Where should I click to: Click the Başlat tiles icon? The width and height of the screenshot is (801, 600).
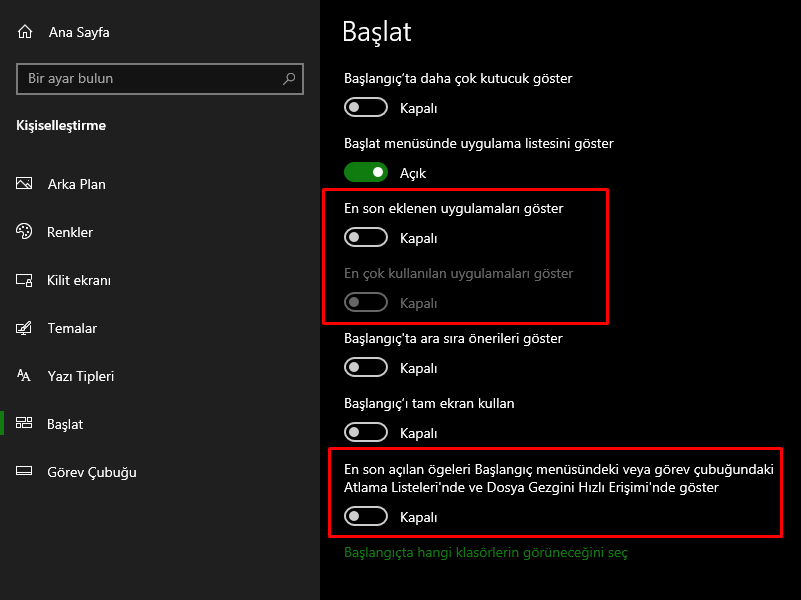coord(25,424)
